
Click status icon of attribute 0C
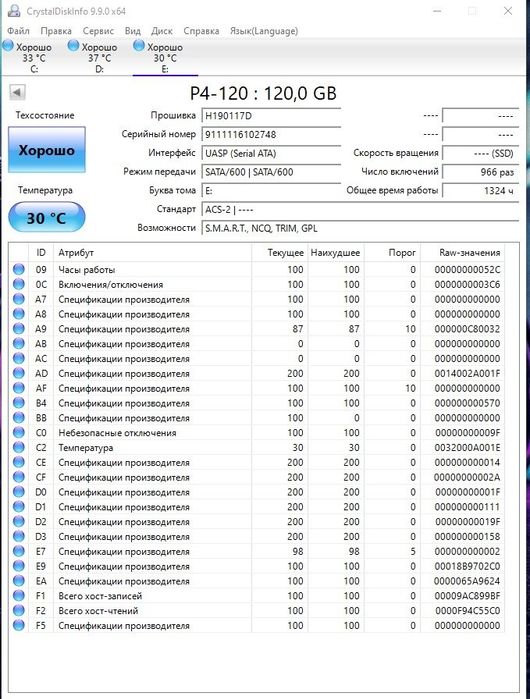[x=19, y=284]
